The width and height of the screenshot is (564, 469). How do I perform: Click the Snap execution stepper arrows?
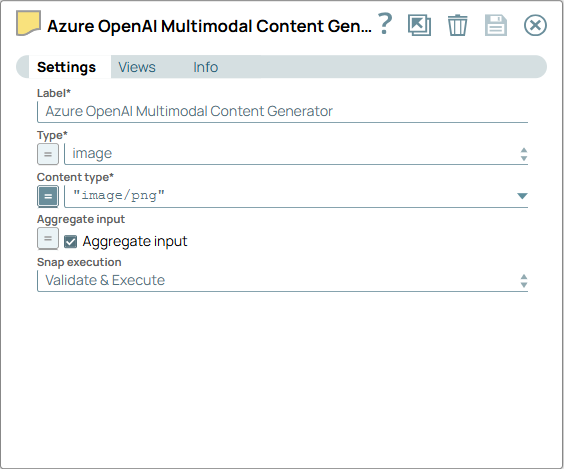[524, 281]
